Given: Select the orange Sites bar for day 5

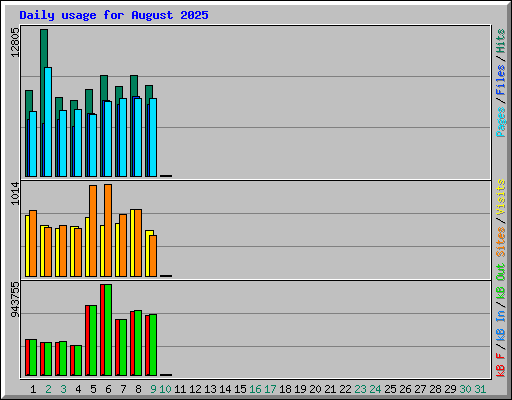Looking at the screenshot, I should pos(93,231).
